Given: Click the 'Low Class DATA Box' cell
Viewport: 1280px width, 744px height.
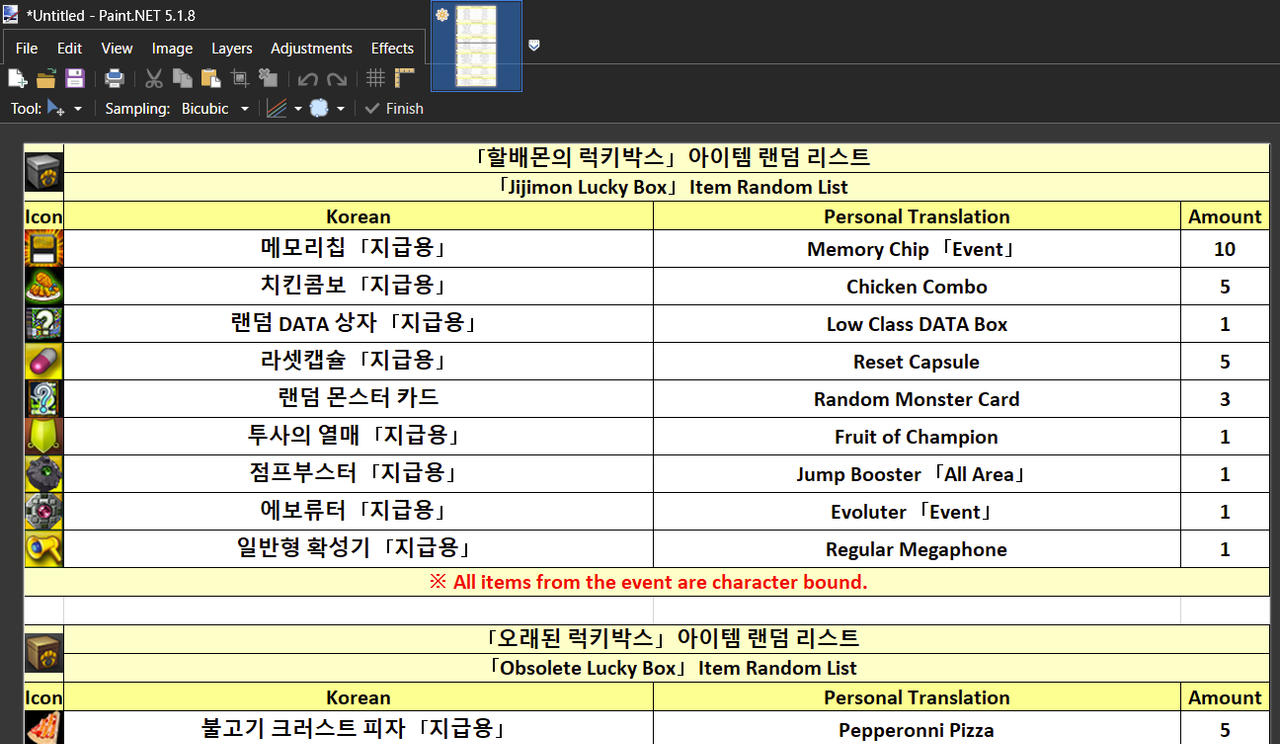Looking at the screenshot, I should [917, 324].
